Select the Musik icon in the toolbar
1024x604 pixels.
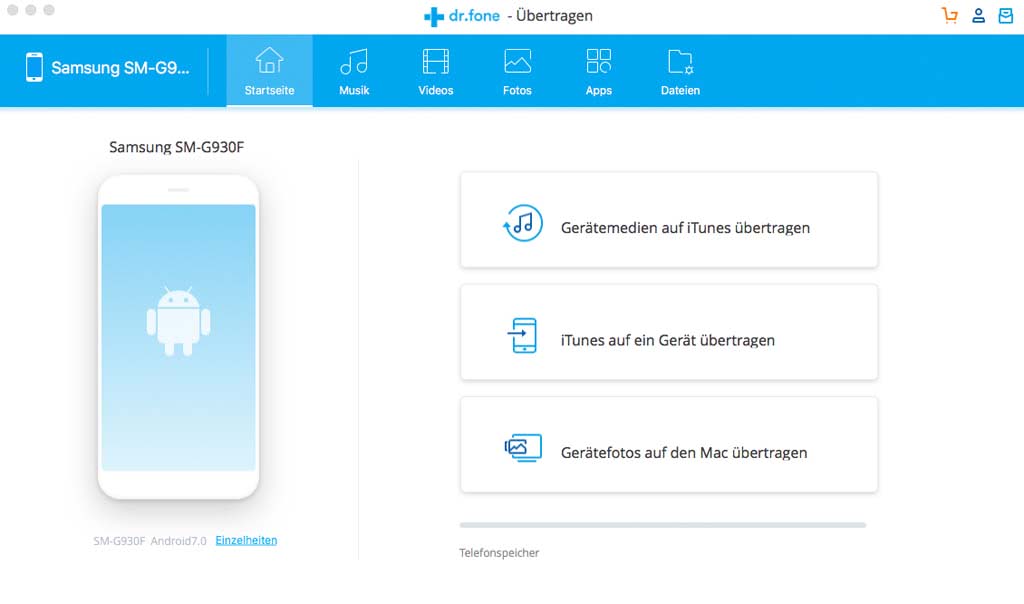(353, 61)
